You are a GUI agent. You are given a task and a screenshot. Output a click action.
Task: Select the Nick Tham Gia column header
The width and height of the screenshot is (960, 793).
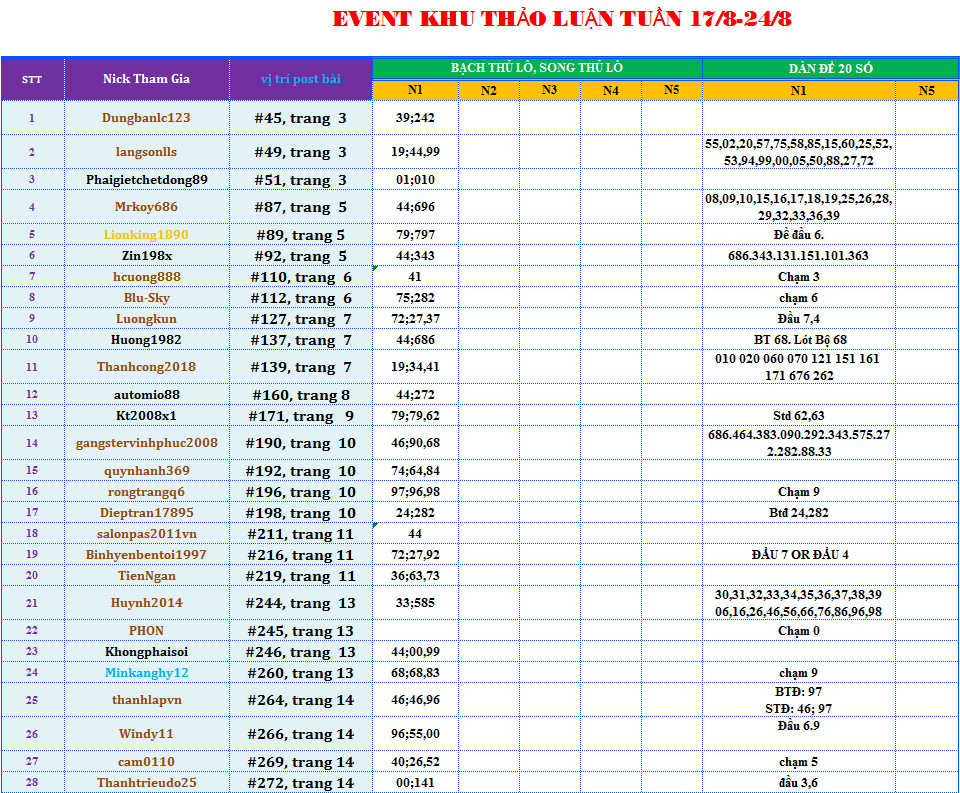point(146,79)
